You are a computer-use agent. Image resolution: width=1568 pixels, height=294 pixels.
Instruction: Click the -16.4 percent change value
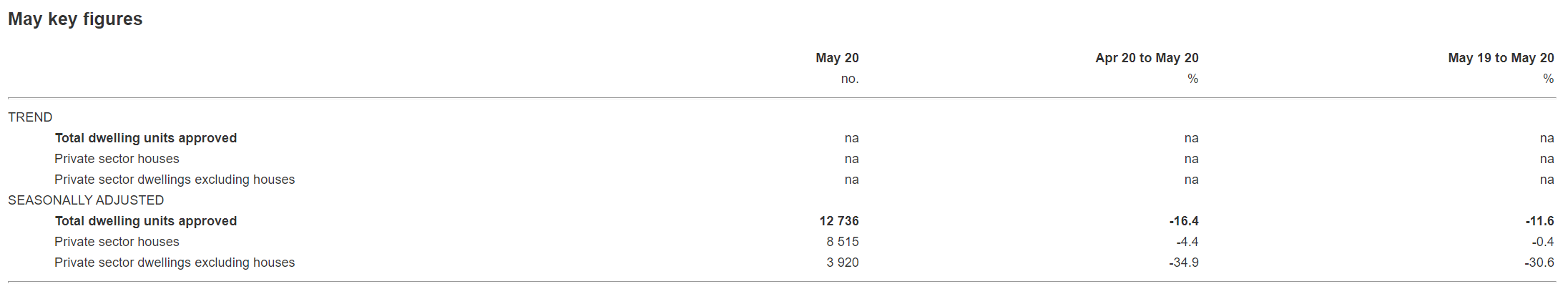point(1184,221)
